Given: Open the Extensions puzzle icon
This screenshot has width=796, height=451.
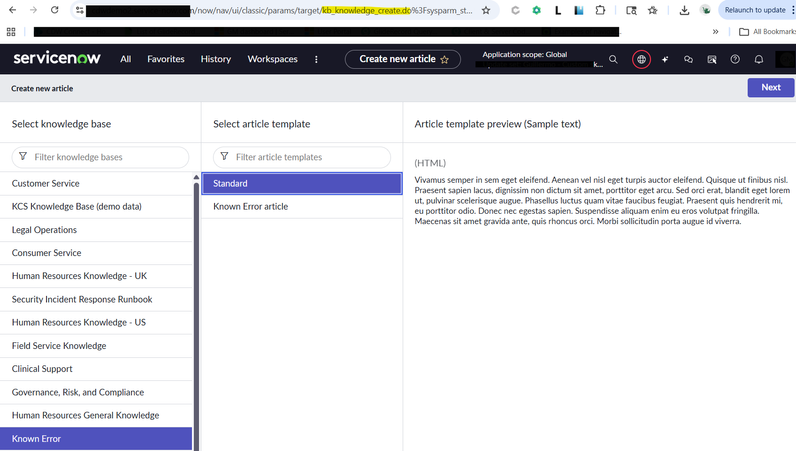Looking at the screenshot, I should 600,10.
